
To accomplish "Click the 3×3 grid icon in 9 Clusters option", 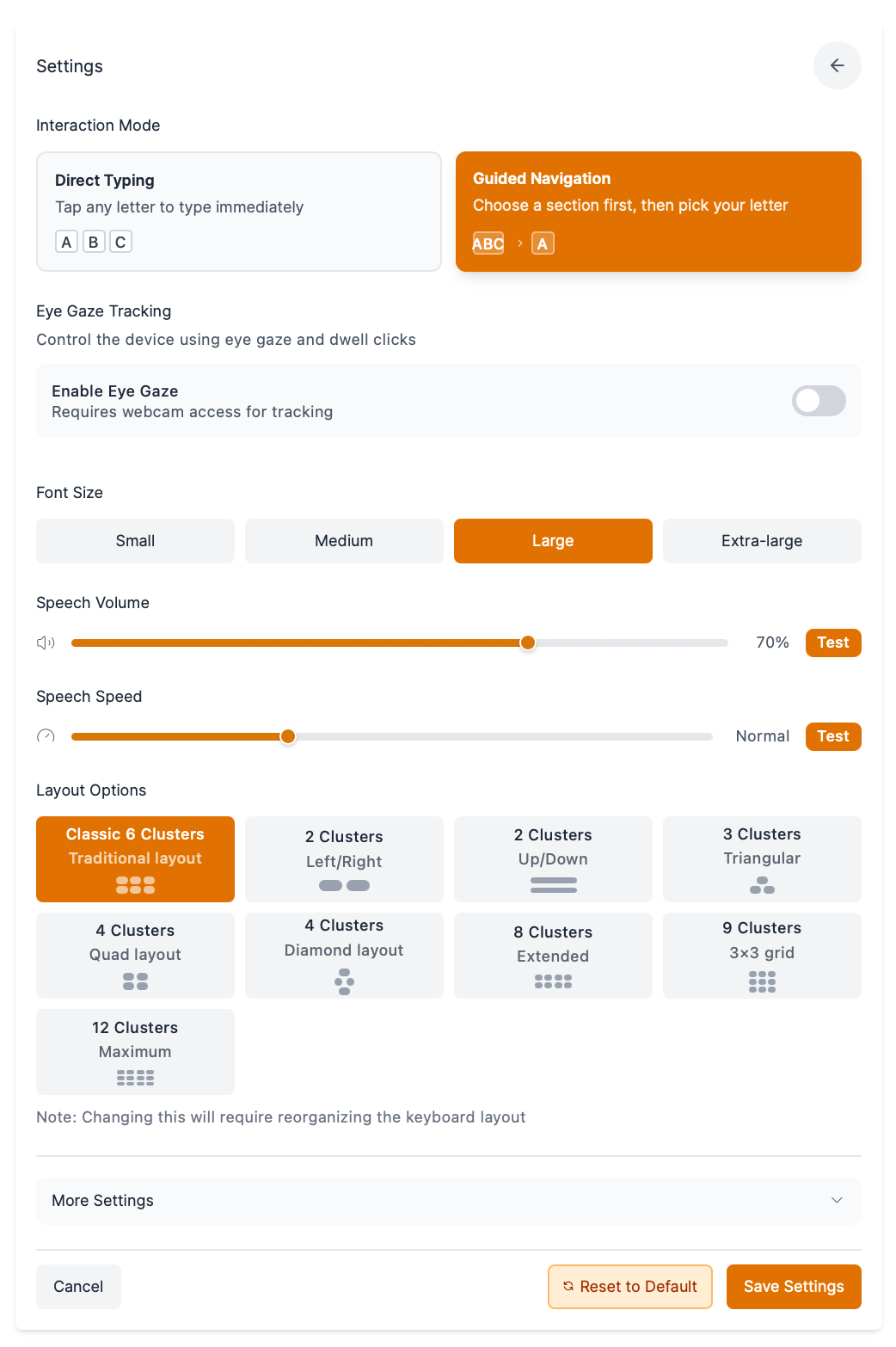I will [762, 981].
